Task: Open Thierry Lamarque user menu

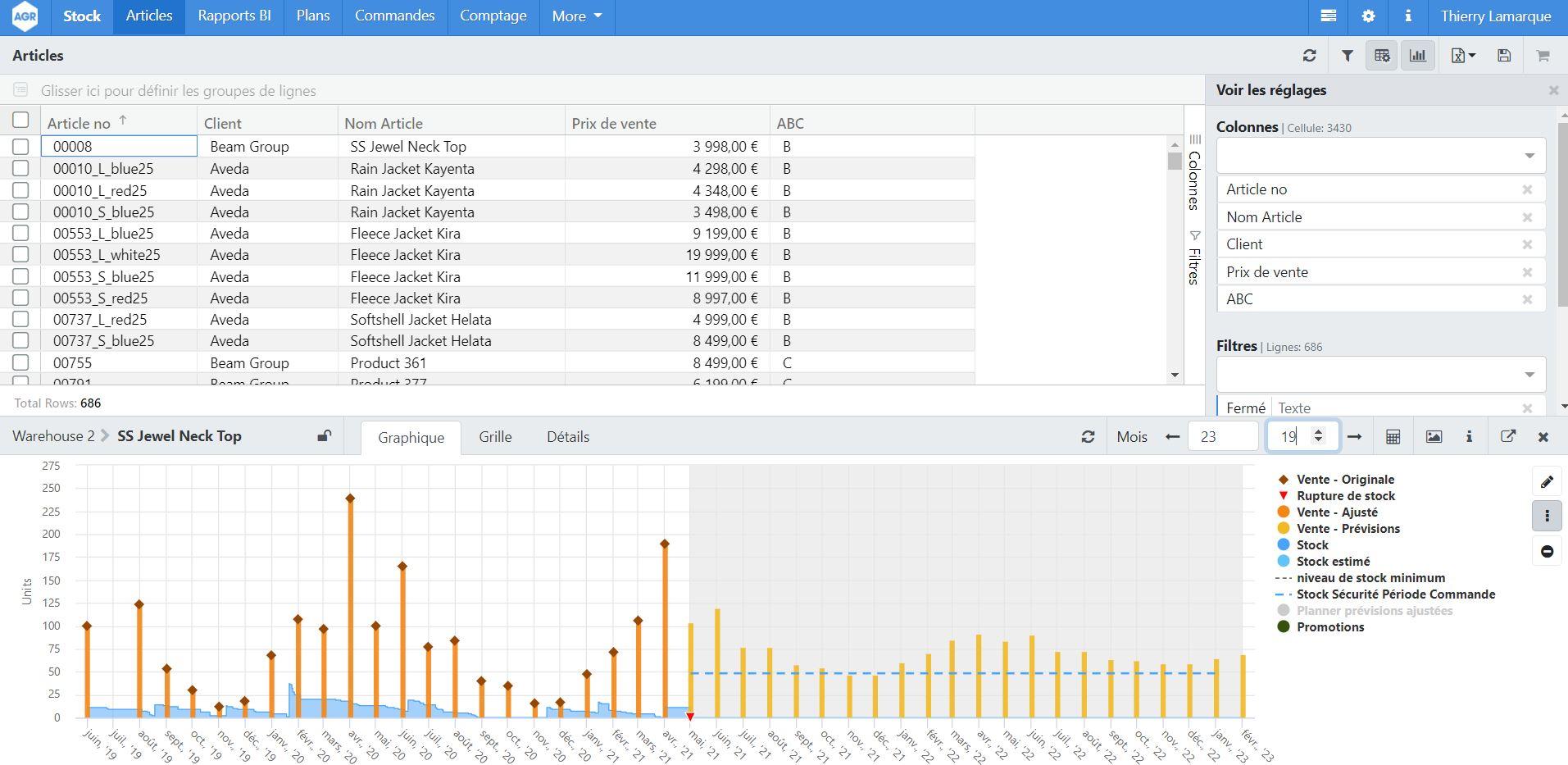Action: pyautogui.click(x=1496, y=16)
